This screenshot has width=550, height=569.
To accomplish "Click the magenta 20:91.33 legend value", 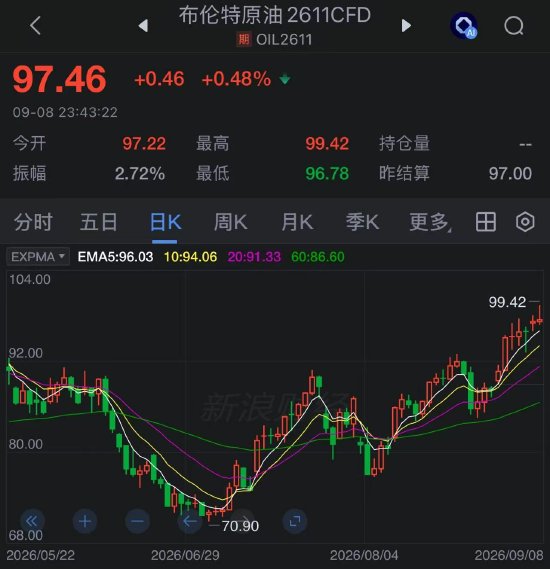I will coord(254,257).
